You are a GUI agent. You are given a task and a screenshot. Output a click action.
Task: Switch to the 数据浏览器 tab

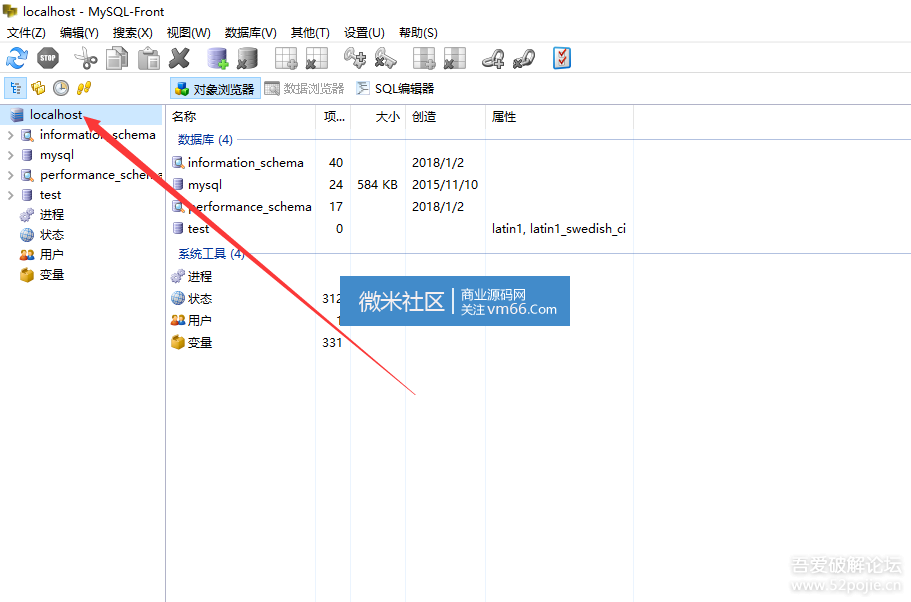tap(304, 88)
